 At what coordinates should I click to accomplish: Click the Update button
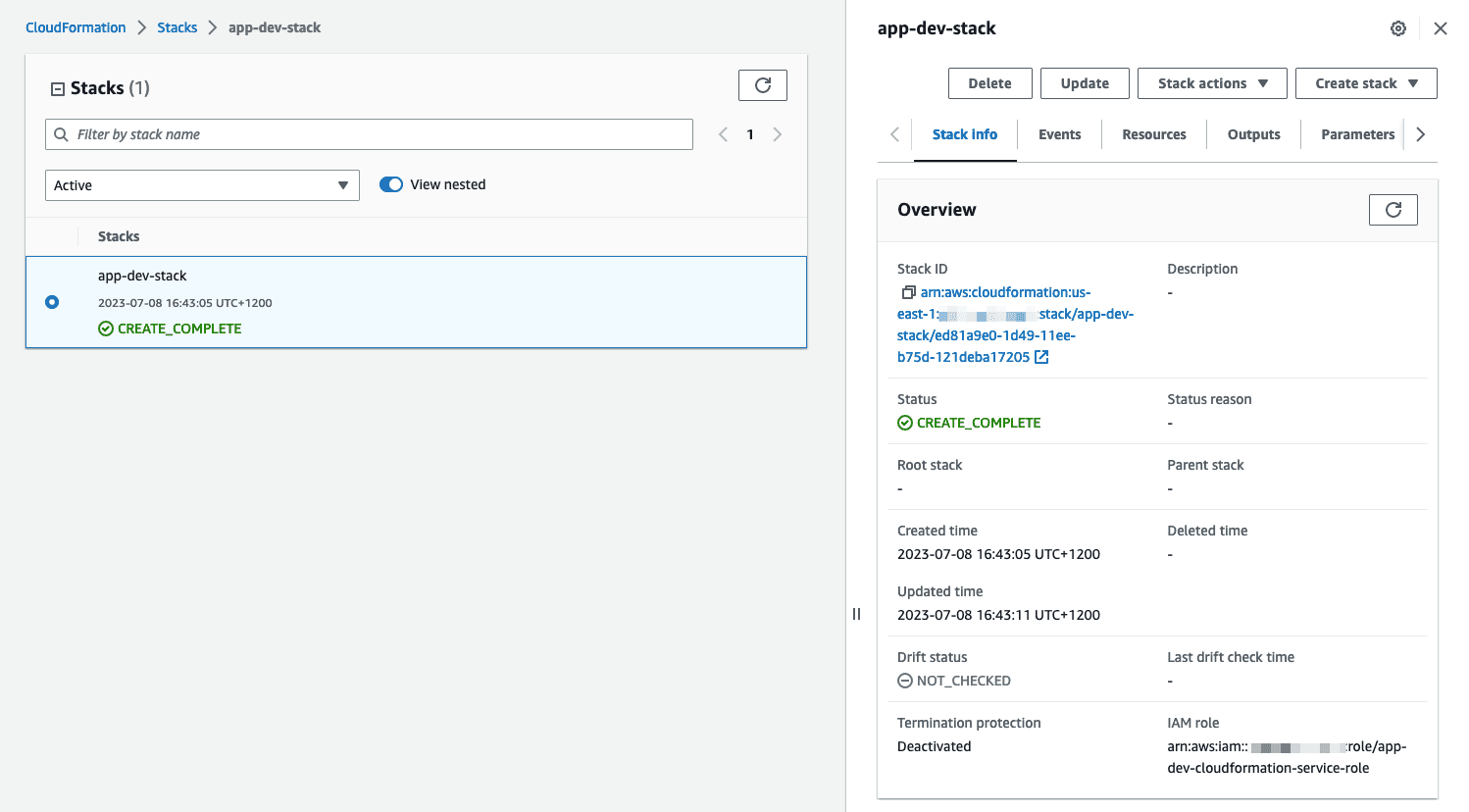coord(1085,83)
